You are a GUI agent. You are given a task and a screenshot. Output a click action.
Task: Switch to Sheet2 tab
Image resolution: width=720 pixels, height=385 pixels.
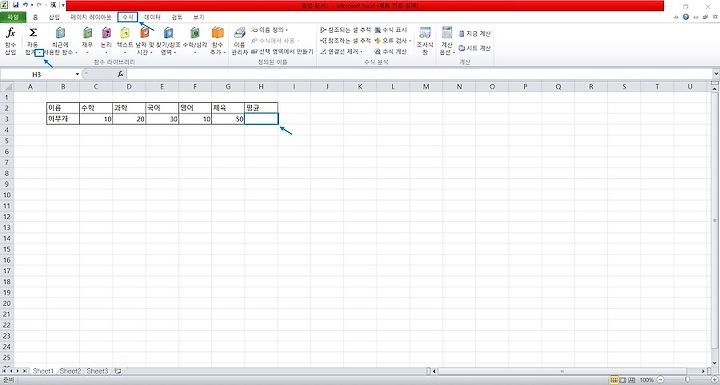pyautogui.click(x=70, y=371)
